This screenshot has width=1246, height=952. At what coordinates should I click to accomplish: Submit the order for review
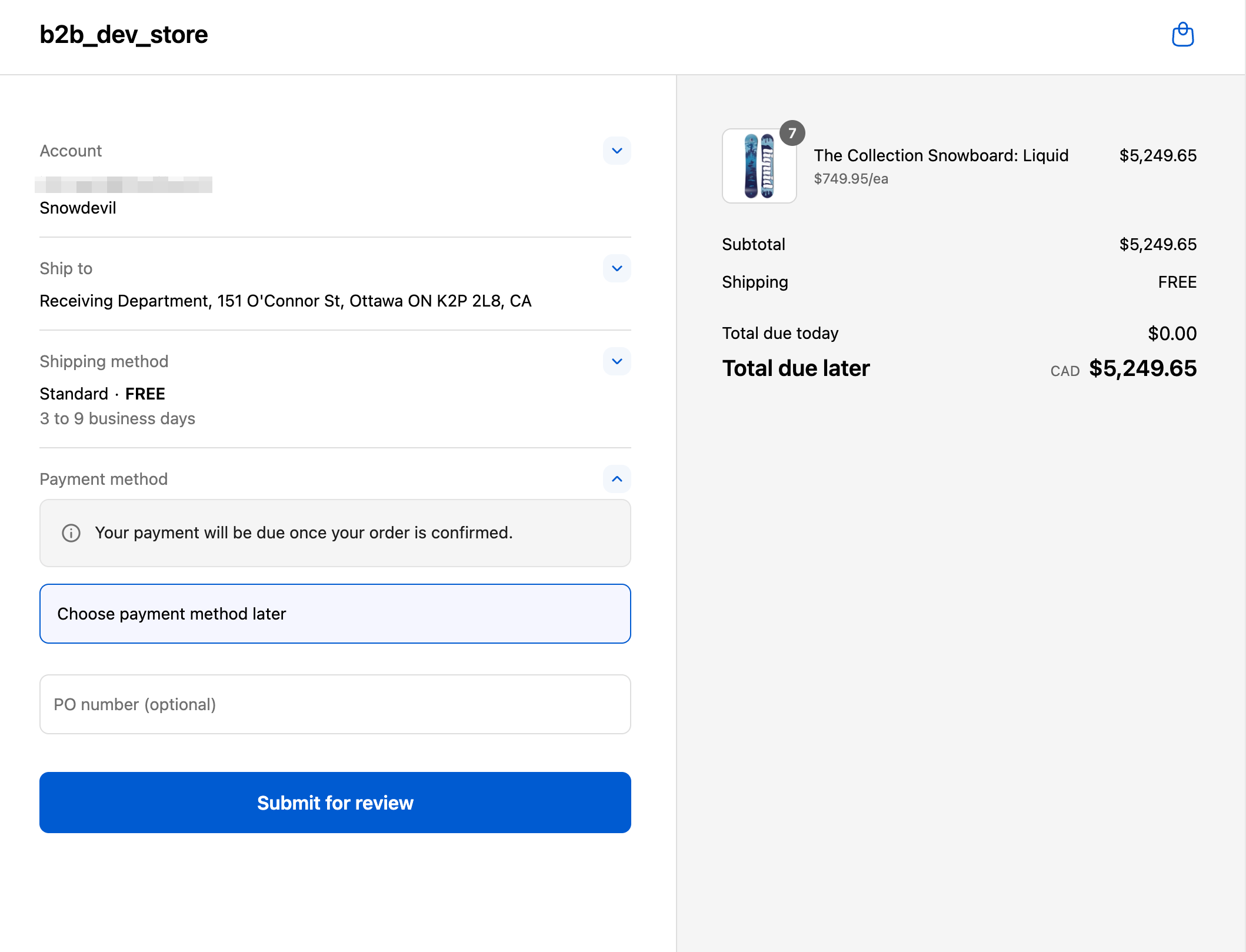[x=335, y=803]
